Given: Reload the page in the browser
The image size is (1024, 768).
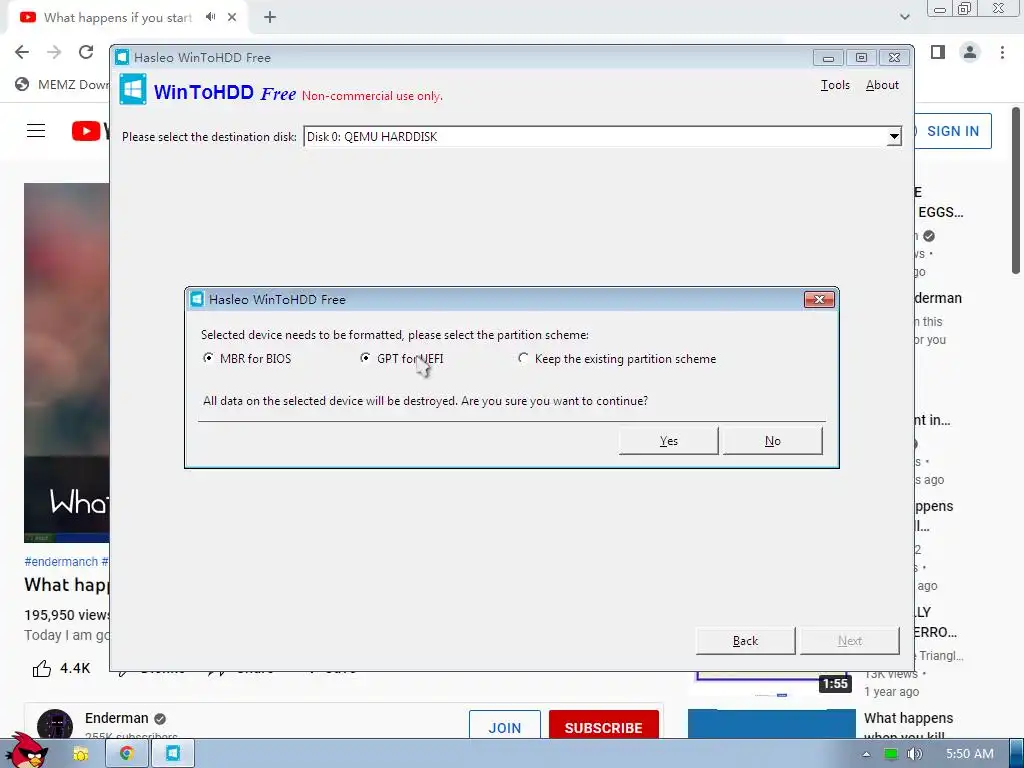Looking at the screenshot, I should 86,52.
